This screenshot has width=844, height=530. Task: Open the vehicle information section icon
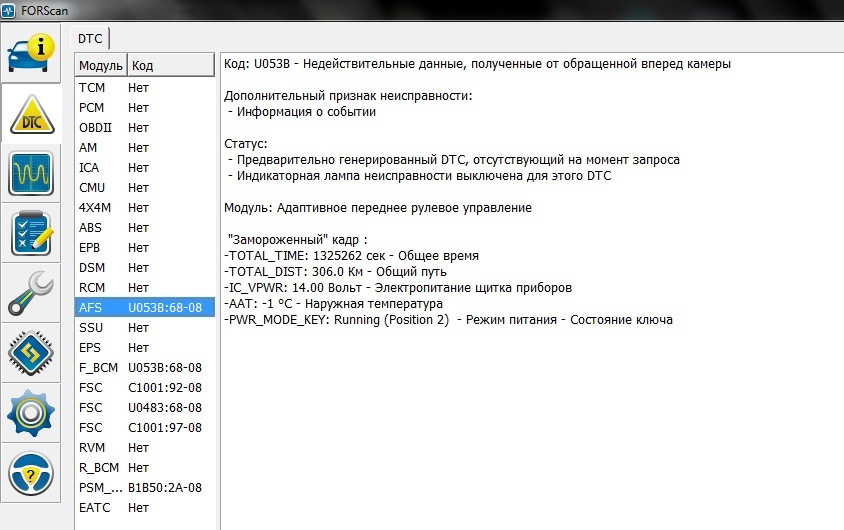[31, 53]
